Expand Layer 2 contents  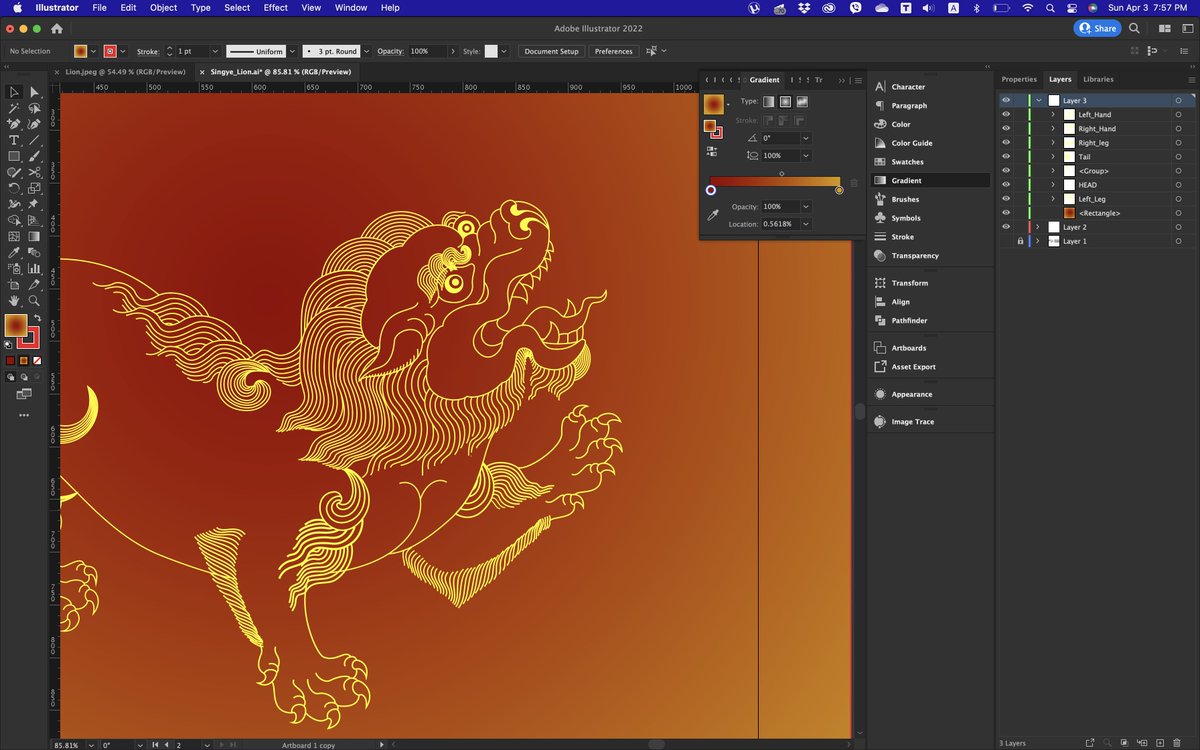(1038, 227)
